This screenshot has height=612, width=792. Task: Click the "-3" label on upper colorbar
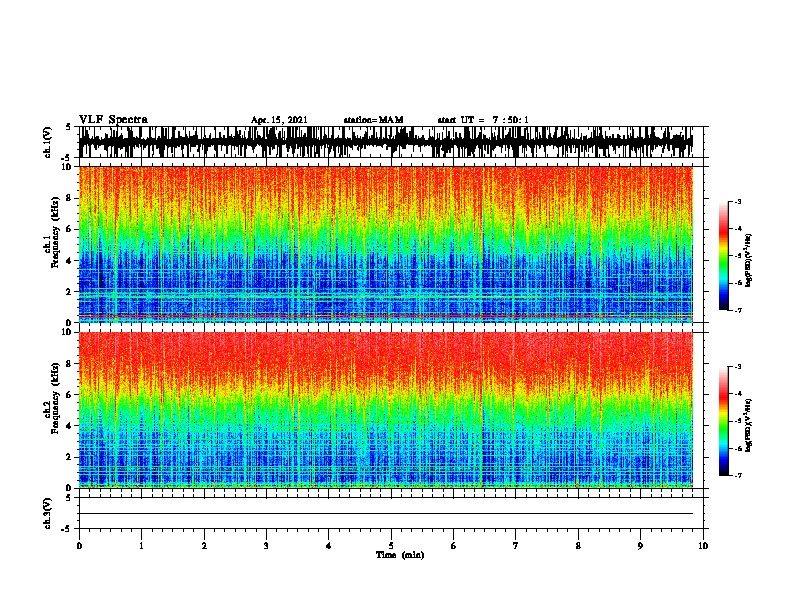(x=738, y=202)
